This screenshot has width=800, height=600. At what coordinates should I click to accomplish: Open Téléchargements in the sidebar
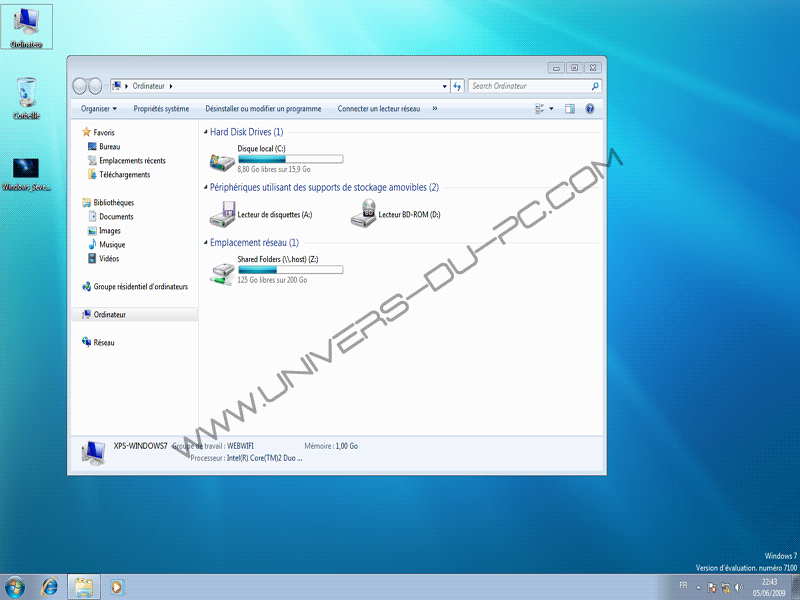pyautogui.click(x=119, y=174)
